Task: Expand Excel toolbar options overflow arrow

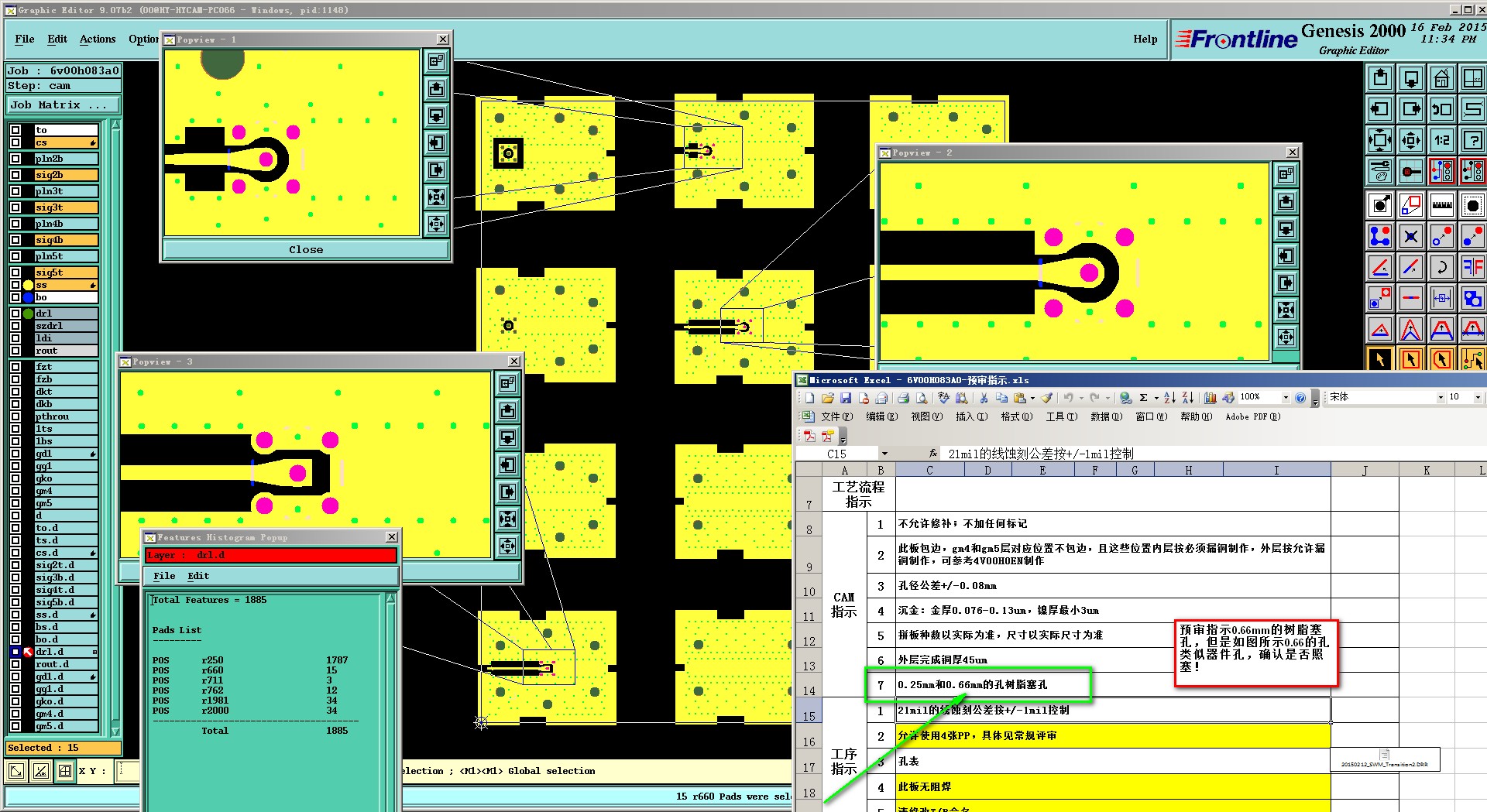Action: coord(1315,399)
